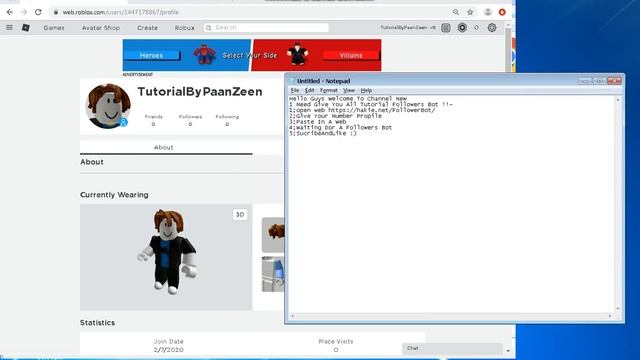Click Notepad horizontal scrollbar left arrow
This screenshot has width=640, height=360.
pyautogui.click(x=292, y=316)
